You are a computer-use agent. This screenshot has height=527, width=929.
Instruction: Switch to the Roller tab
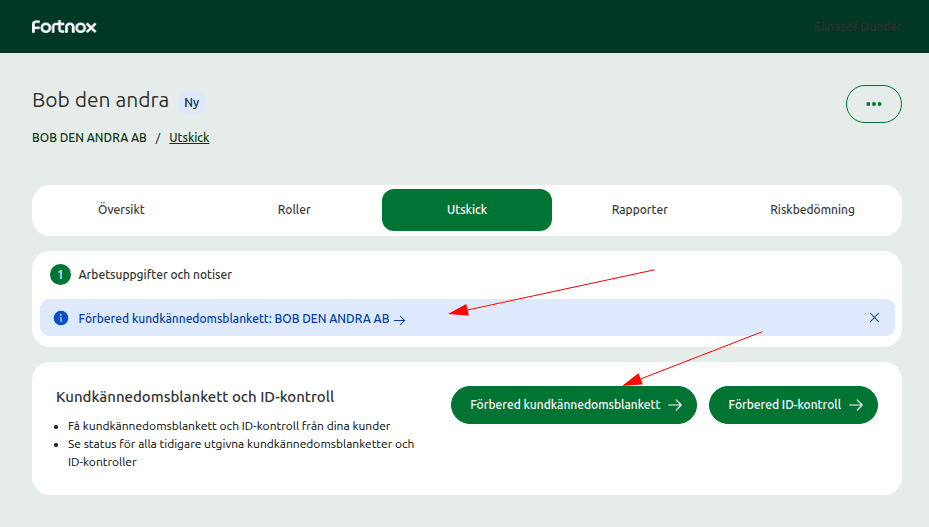click(294, 210)
